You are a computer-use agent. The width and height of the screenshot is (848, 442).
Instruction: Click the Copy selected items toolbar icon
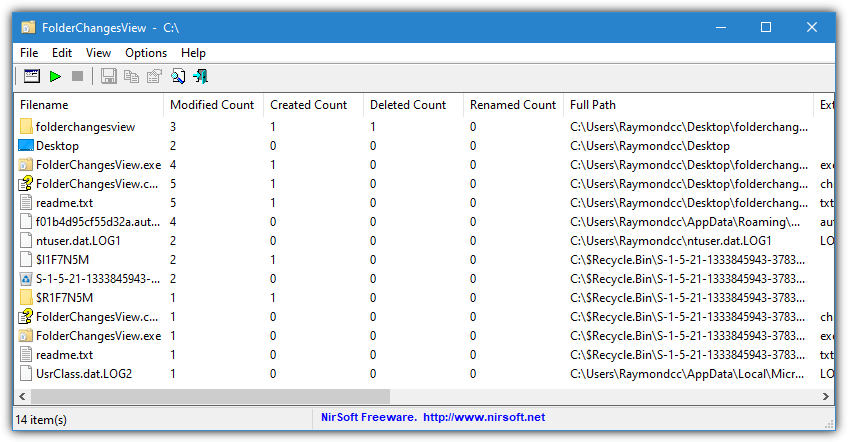(131, 76)
